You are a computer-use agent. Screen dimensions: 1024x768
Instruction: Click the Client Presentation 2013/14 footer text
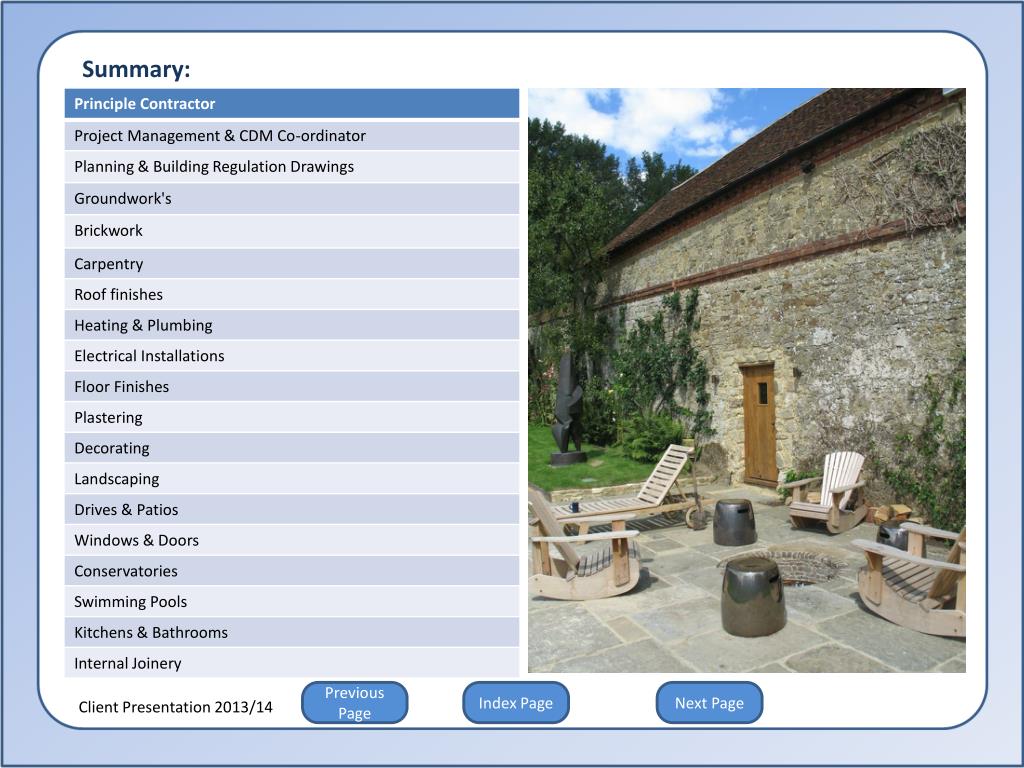coord(175,707)
